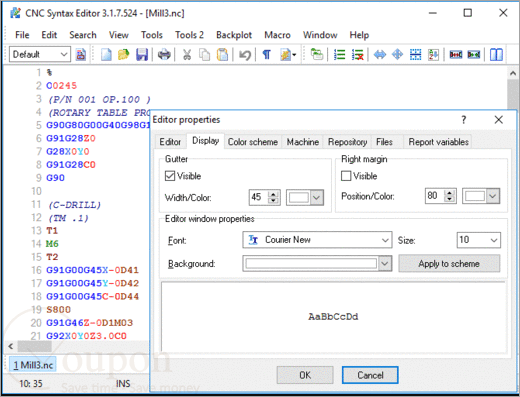Screen dimensions: 520x397
Task: Click the Apply to scheme button
Action: (x=449, y=264)
